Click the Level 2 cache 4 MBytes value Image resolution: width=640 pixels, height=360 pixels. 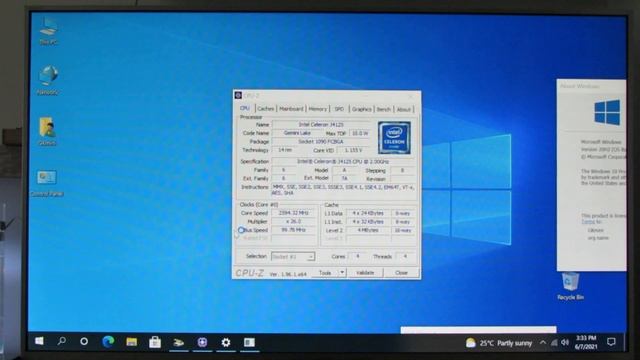368,230
